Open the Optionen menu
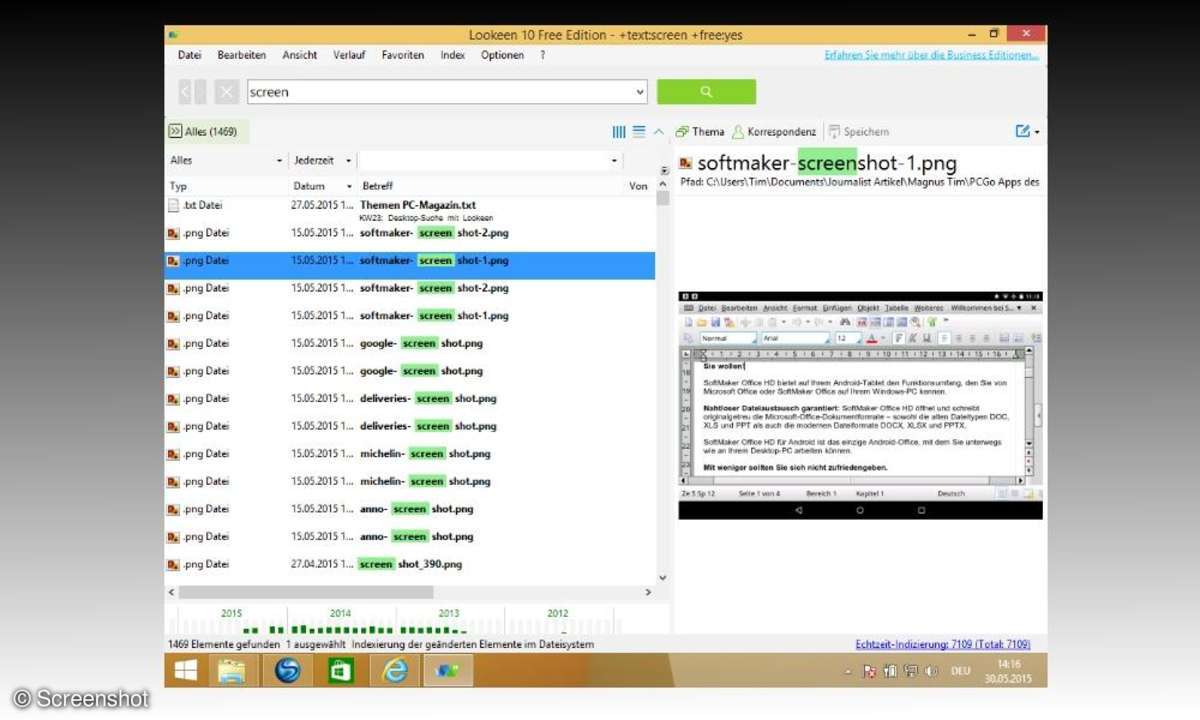 click(502, 55)
